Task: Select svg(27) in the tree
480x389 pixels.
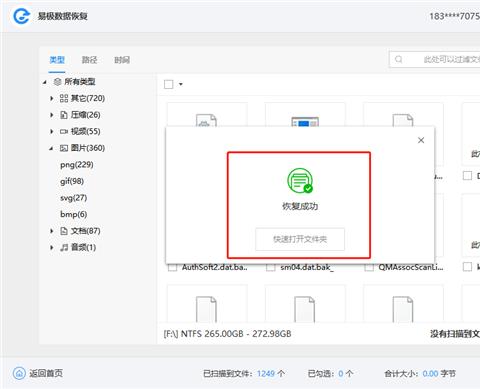Action: point(73,198)
